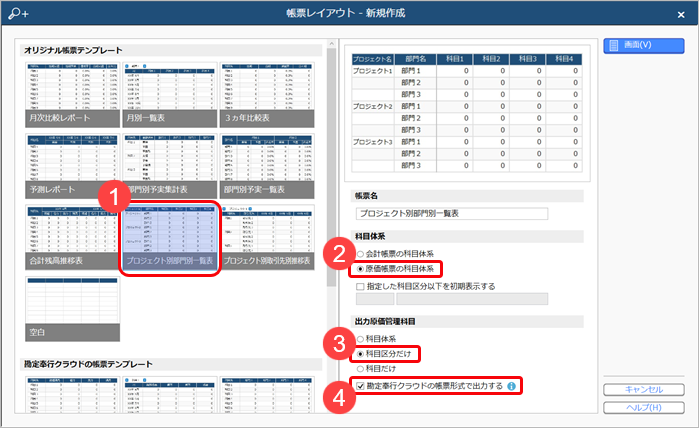The height and width of the screenshot is (428, 699).
Task: Click the long disabled 科目区分 name field
Action: [472, 299]
